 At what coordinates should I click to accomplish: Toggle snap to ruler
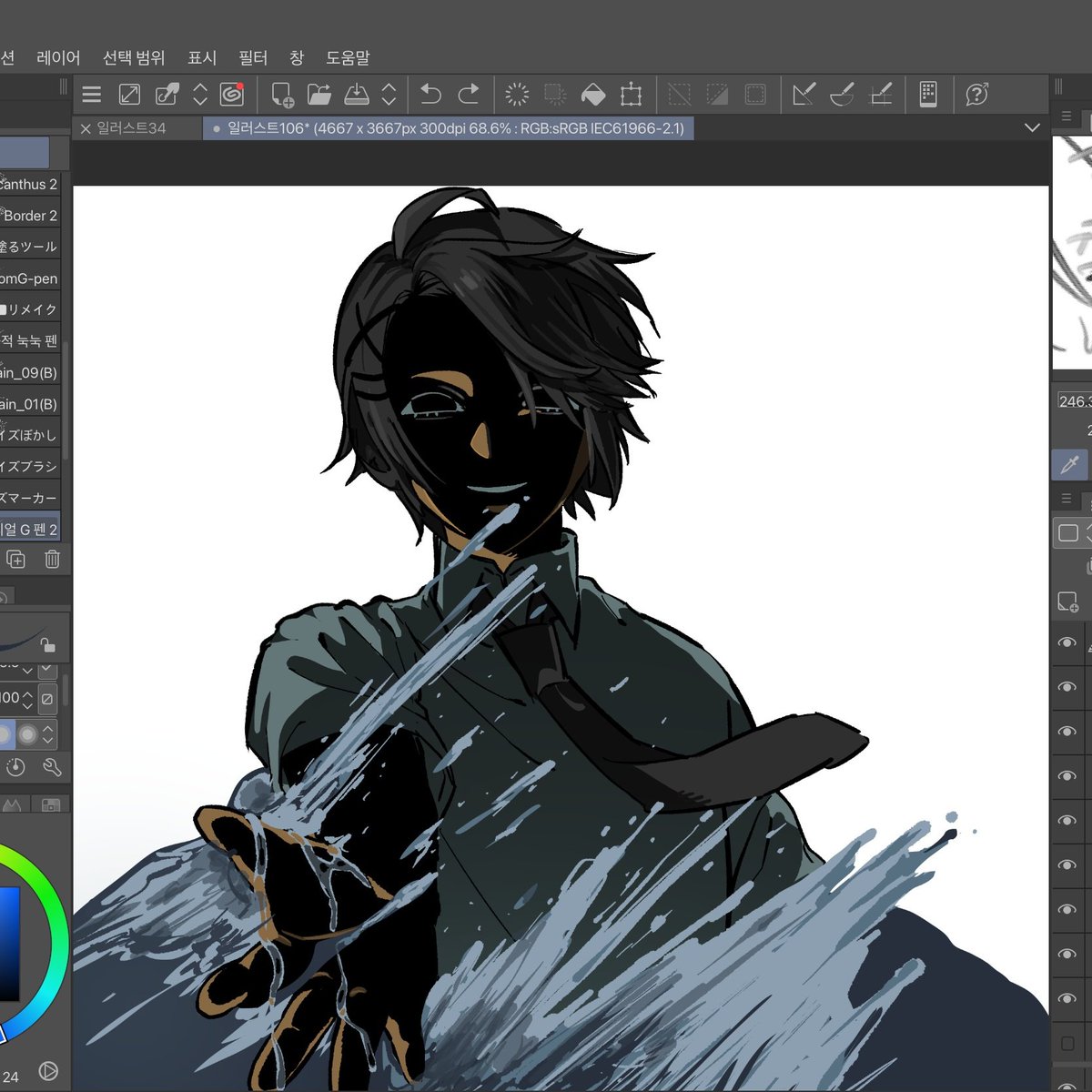(x=804, y=95)
